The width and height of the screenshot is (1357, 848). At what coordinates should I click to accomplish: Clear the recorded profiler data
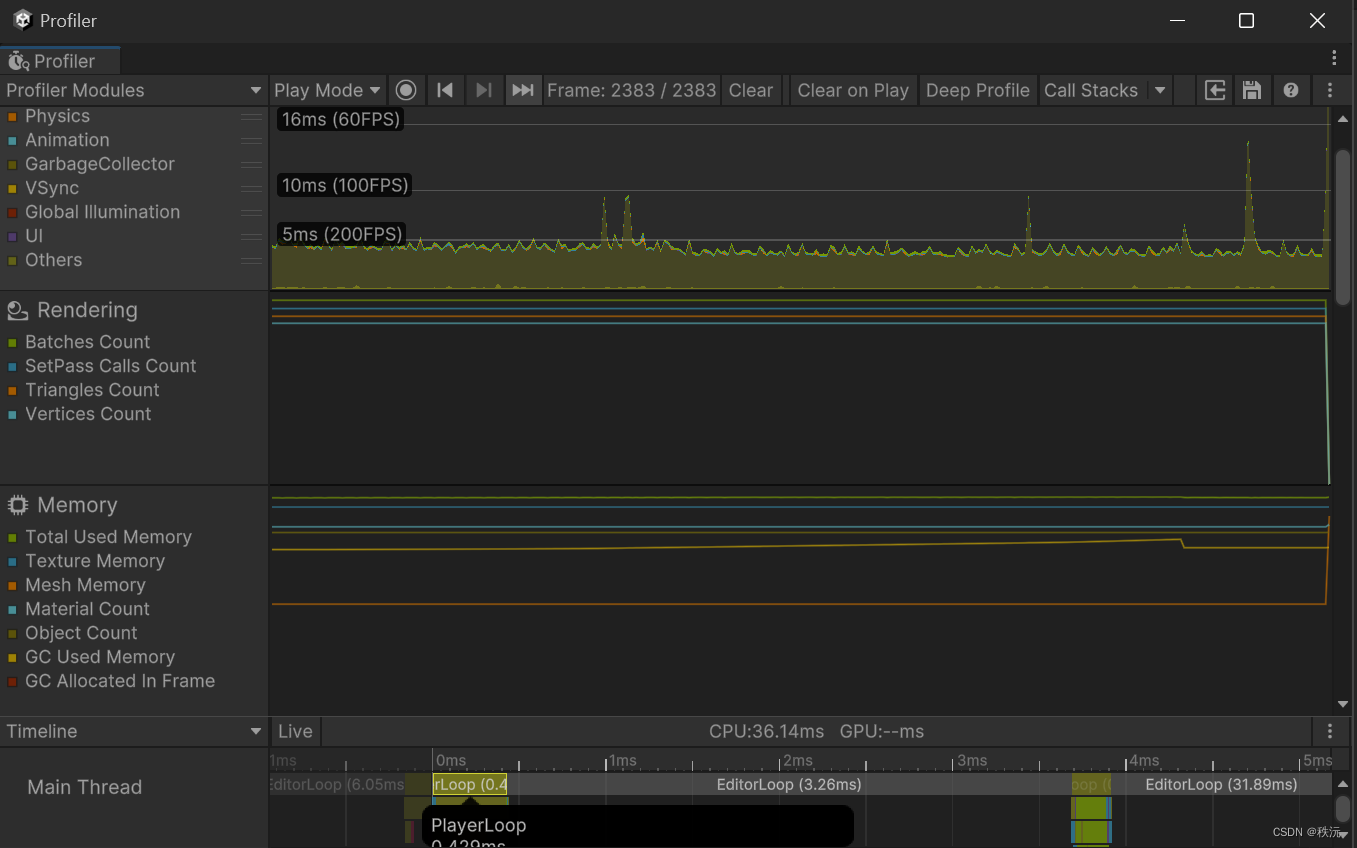tap(751, 90)
